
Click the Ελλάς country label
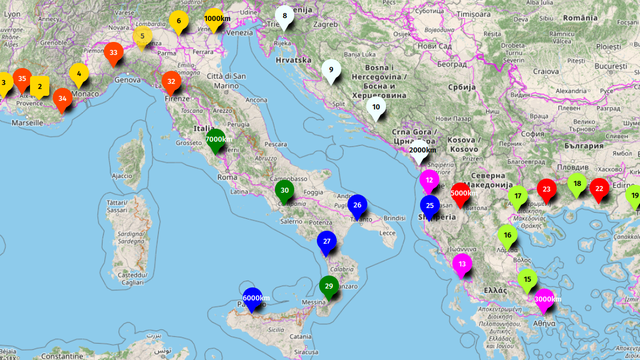coord(495,291)
